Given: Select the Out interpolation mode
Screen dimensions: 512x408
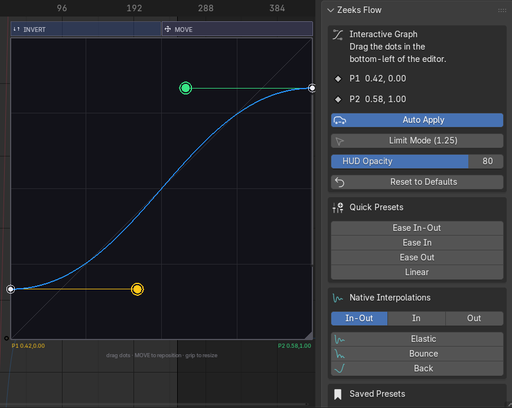Looking at the screenshot, I should tap(474, 318).
